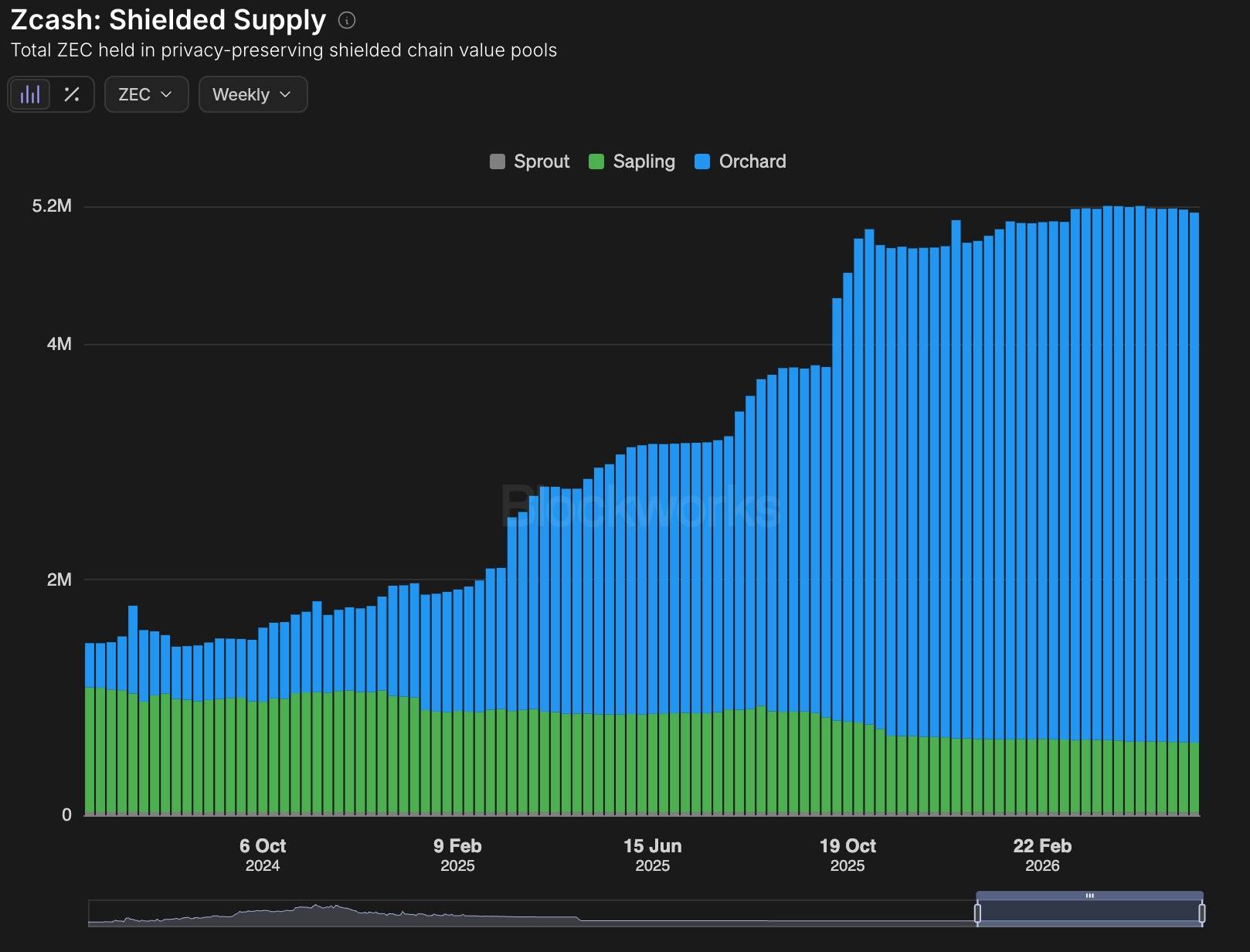Image resolution: width=1250 pixels, height=952 pixels.
Task: Click the green Sapling color swatch
Action: coord(596,161)
